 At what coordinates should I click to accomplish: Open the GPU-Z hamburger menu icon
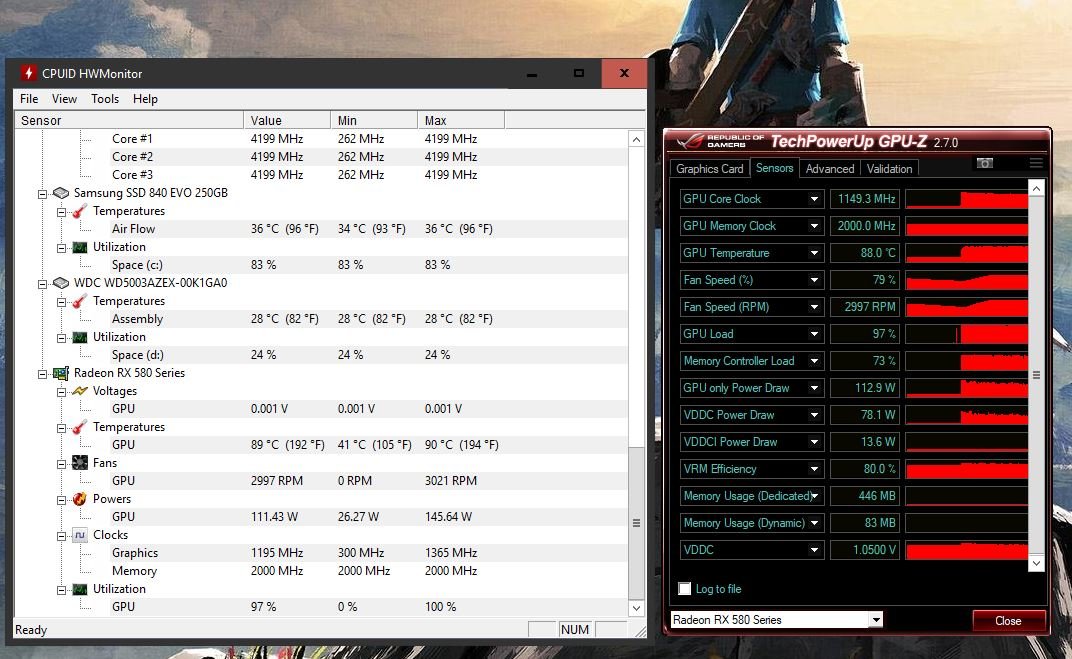tap(1036, 163)
